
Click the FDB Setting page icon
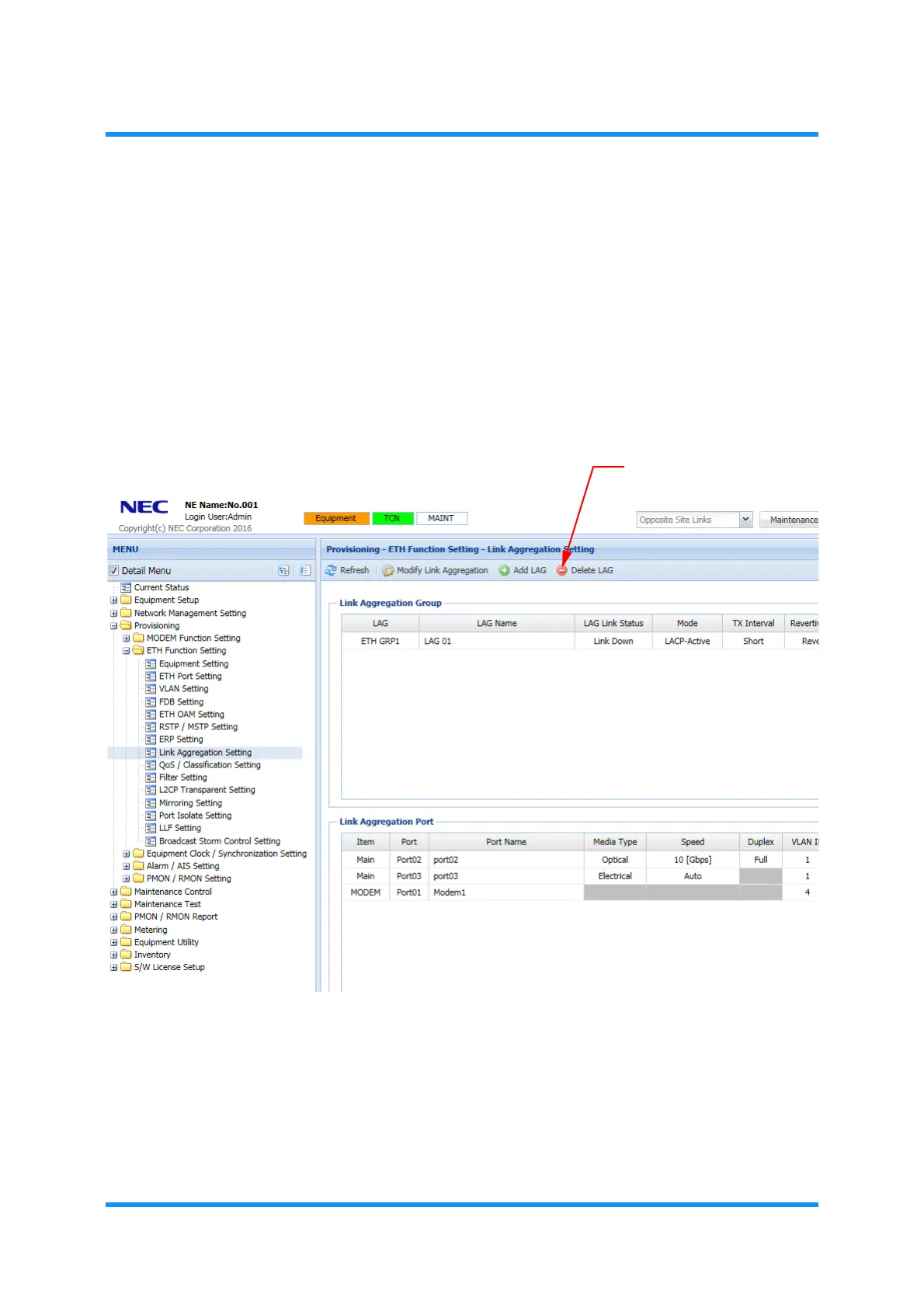pyautogui.click(x=151, y=701)
